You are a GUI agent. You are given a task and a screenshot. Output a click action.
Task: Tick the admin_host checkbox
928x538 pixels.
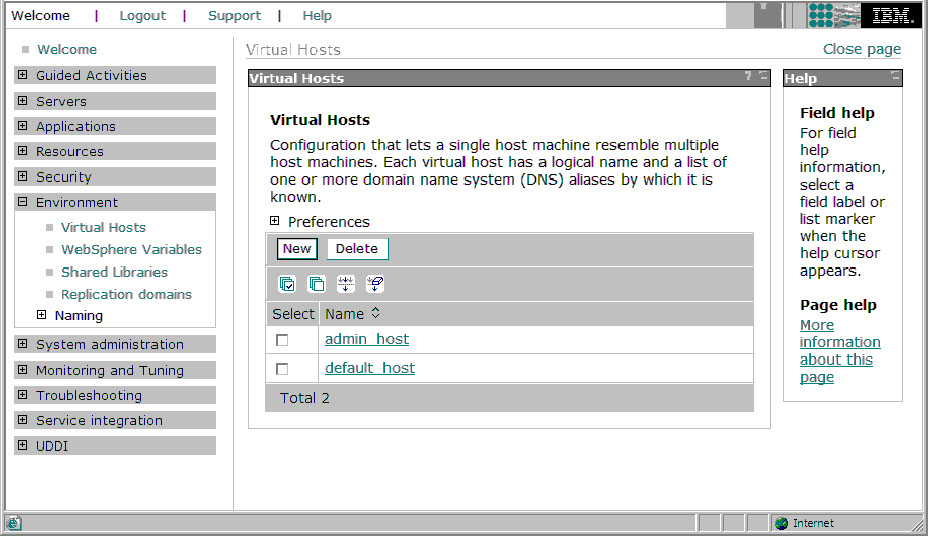(x=282, y=340)
